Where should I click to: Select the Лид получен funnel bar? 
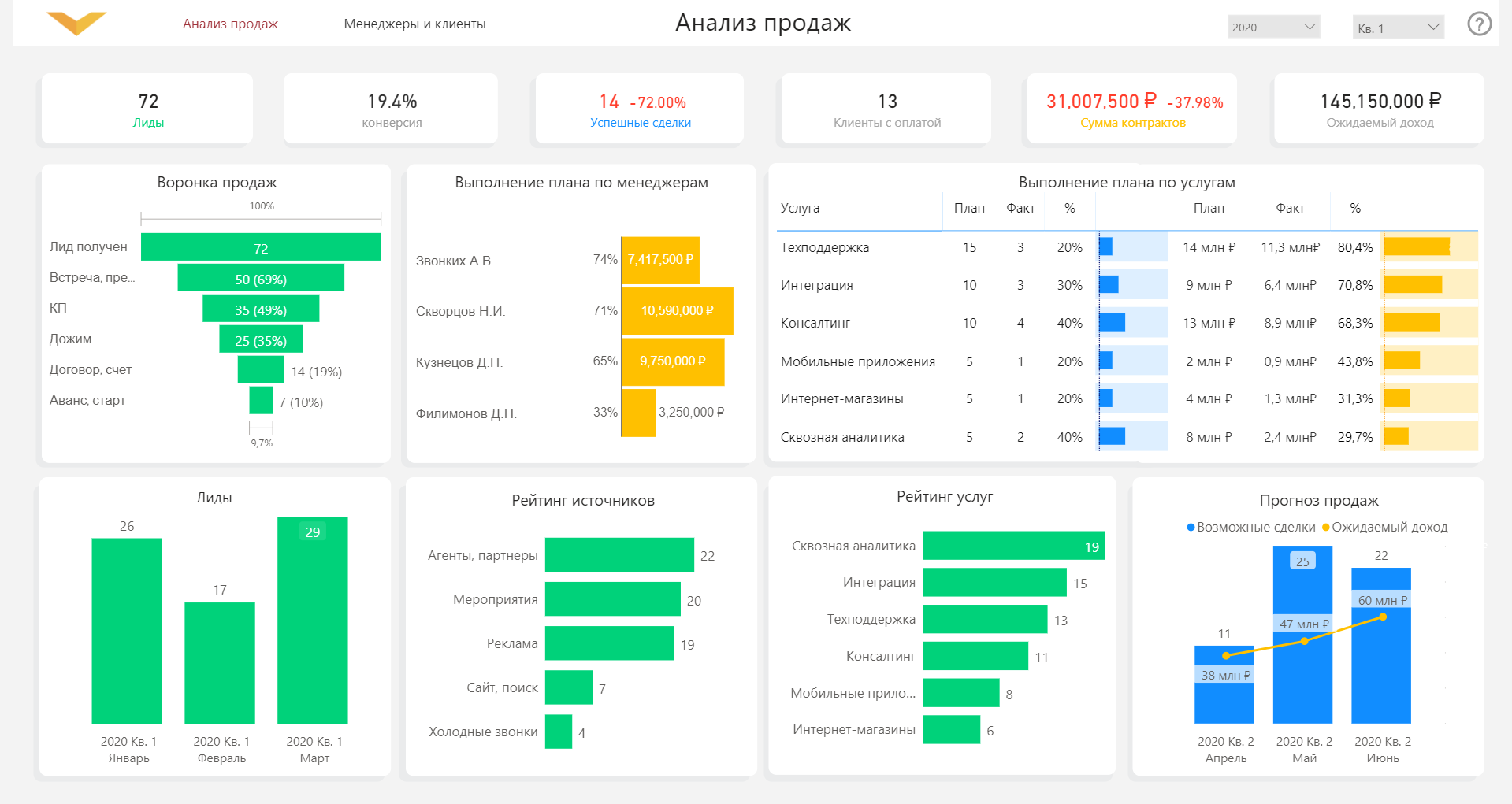261,247
